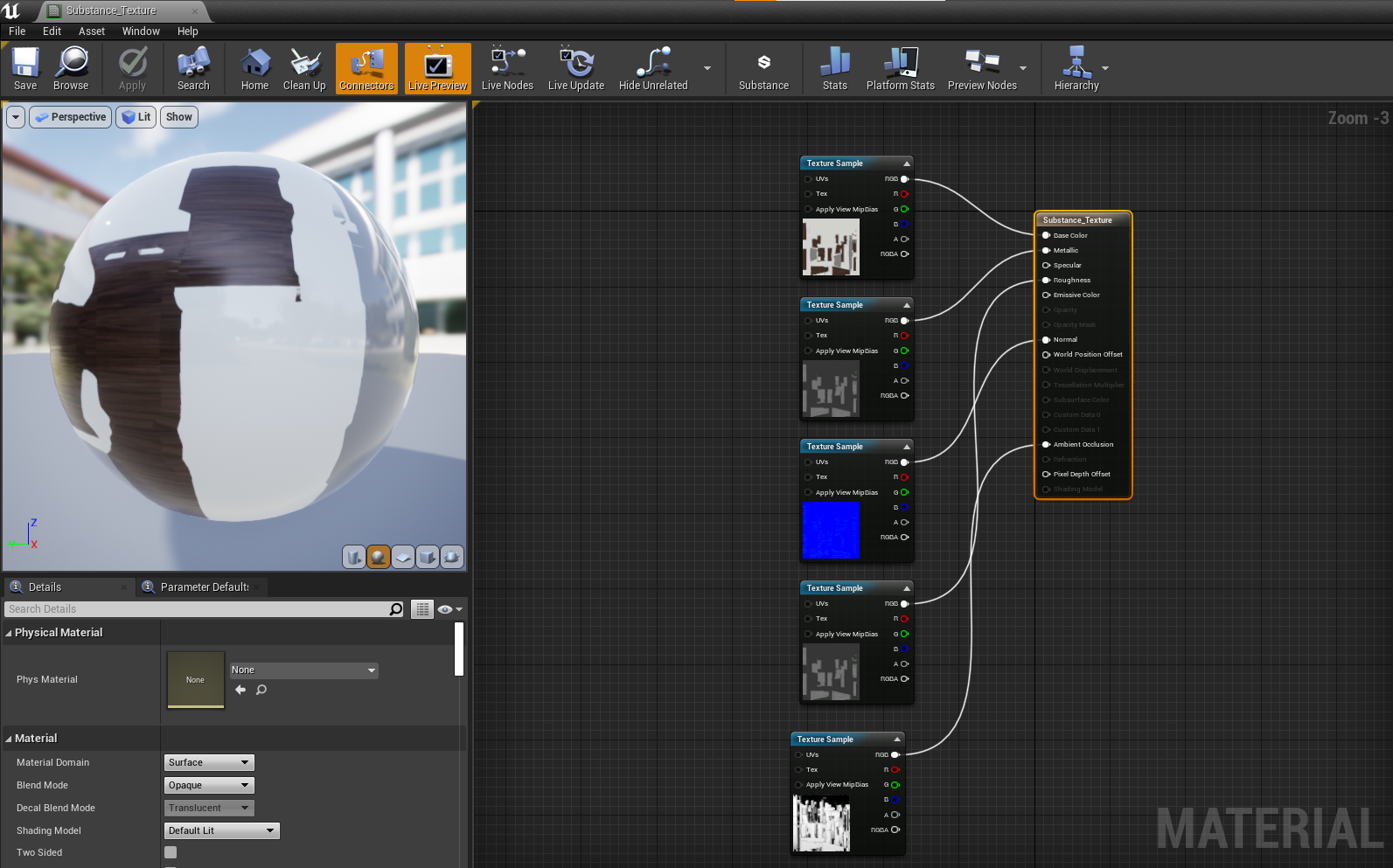Set preview mesh to sphere

point(379,557)
